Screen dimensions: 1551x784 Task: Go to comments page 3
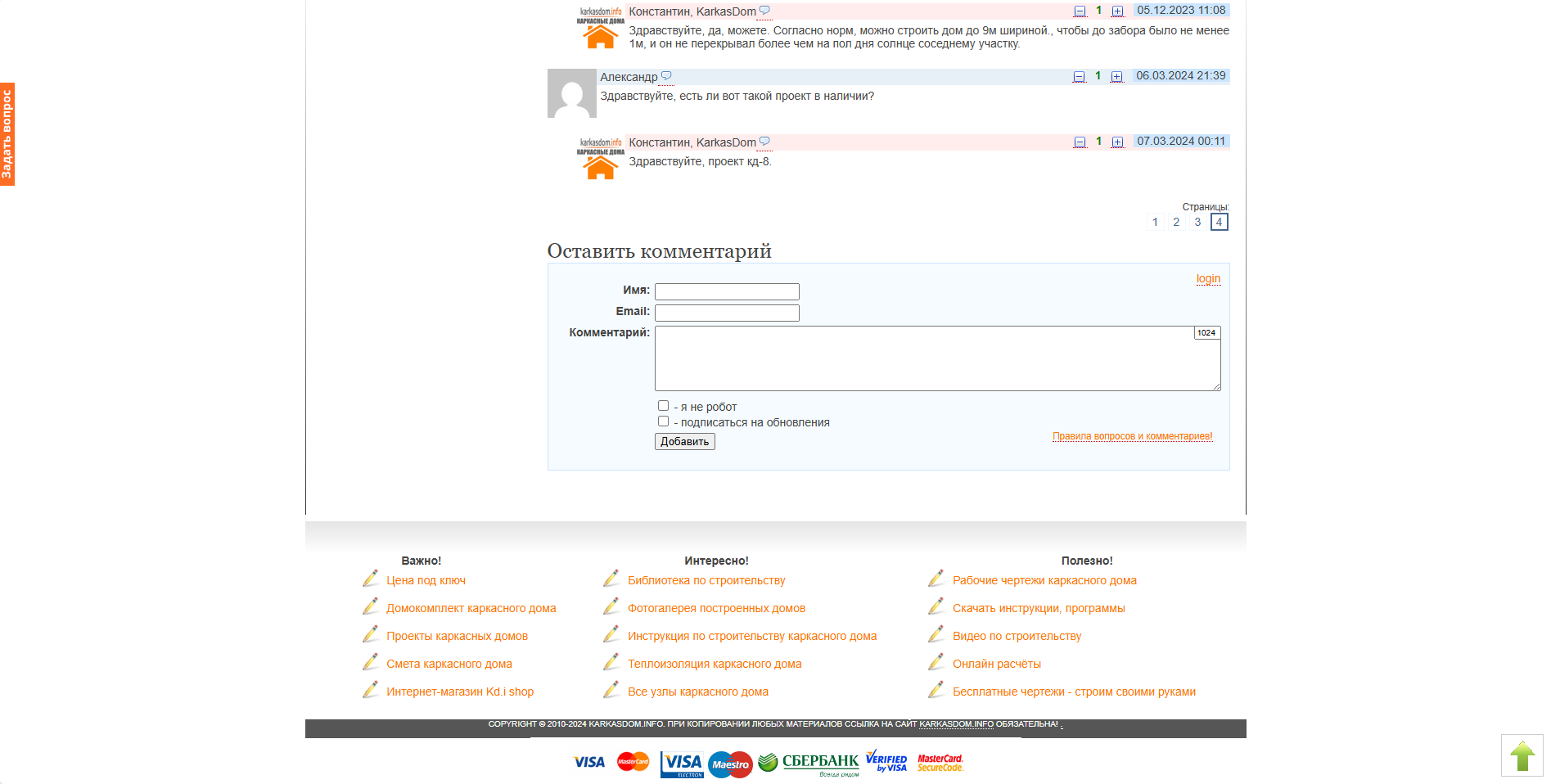pyautogui.click(x=1197, y=222)
